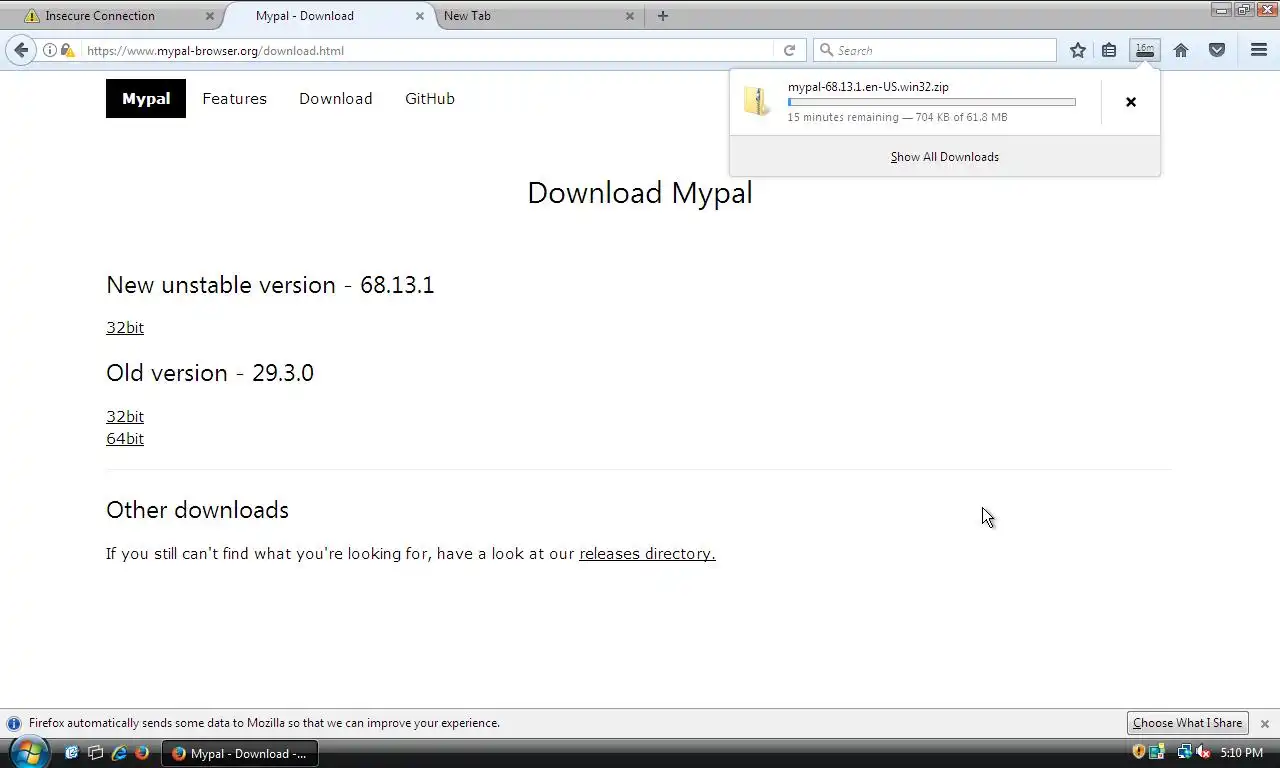Close the New Tab tab

[630, 16]
